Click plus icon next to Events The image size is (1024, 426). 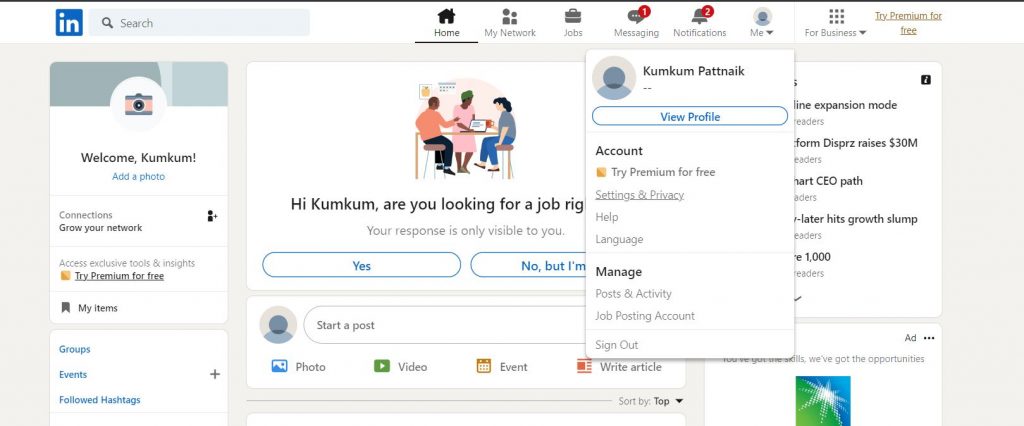(214, 374)
